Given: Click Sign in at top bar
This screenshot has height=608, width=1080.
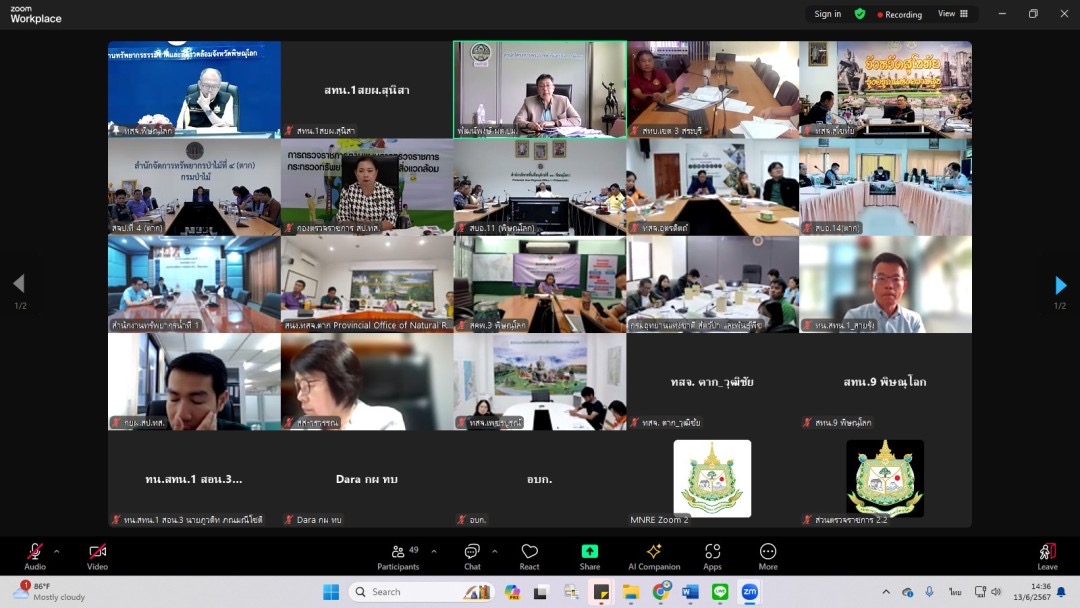Looking at the screenshot, I should (827, 14).
